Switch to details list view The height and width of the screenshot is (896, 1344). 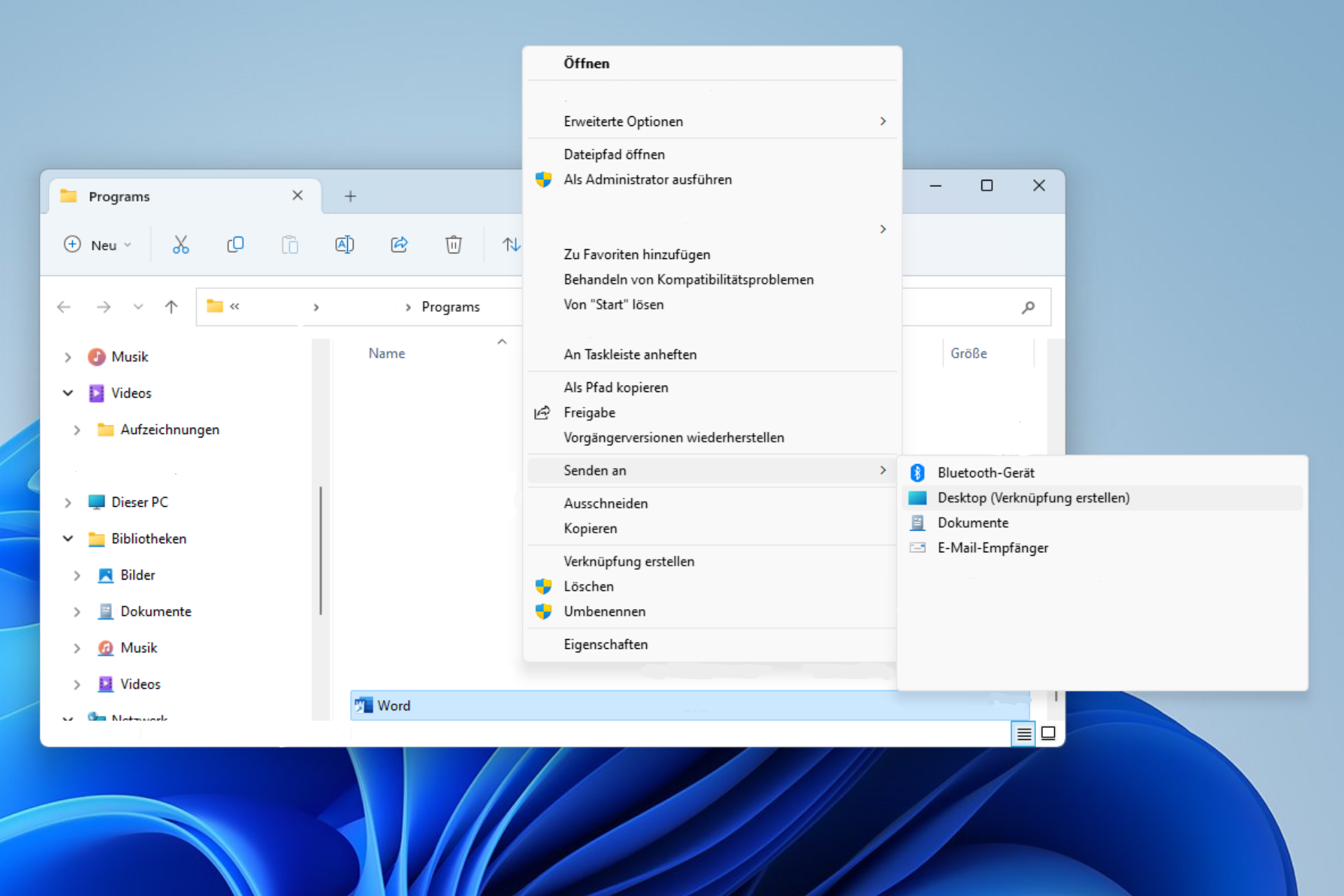1023,734
